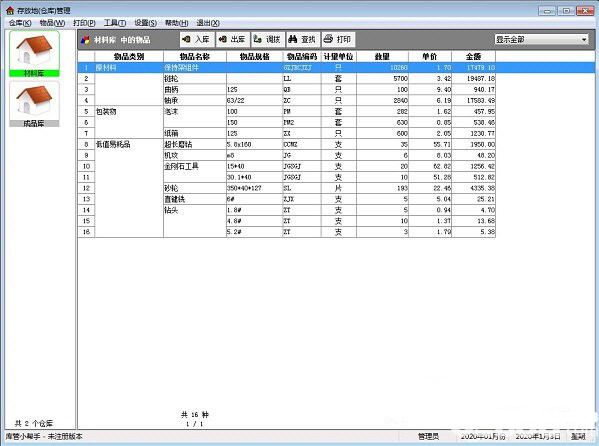Open the 设置(S) menu
Screen dimensions: 599x446
point(146,23)
